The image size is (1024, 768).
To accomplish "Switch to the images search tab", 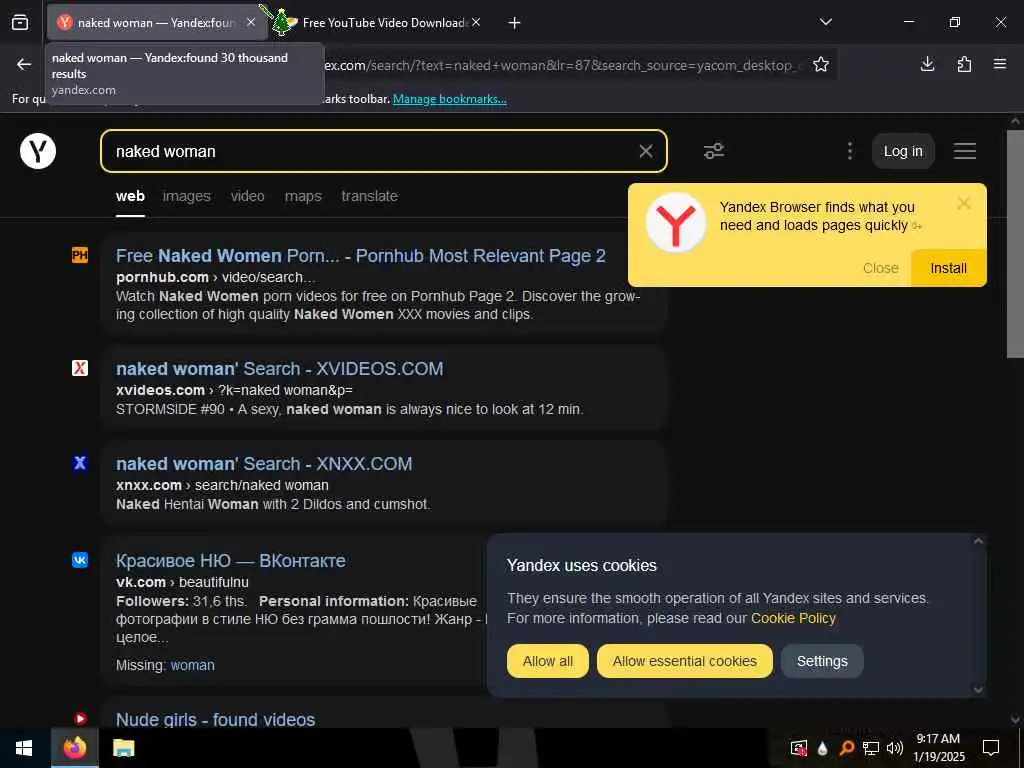I will (x=187, y=196).
